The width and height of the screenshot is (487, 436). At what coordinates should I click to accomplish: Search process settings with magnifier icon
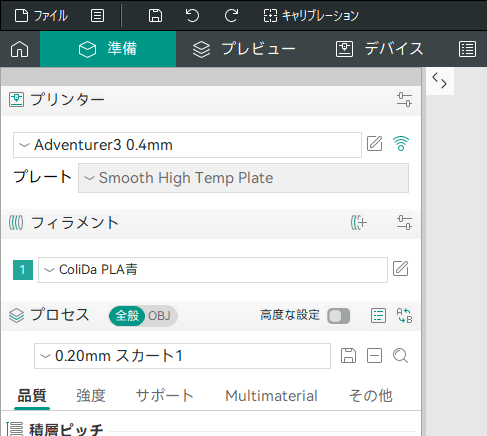coord(400,356)
